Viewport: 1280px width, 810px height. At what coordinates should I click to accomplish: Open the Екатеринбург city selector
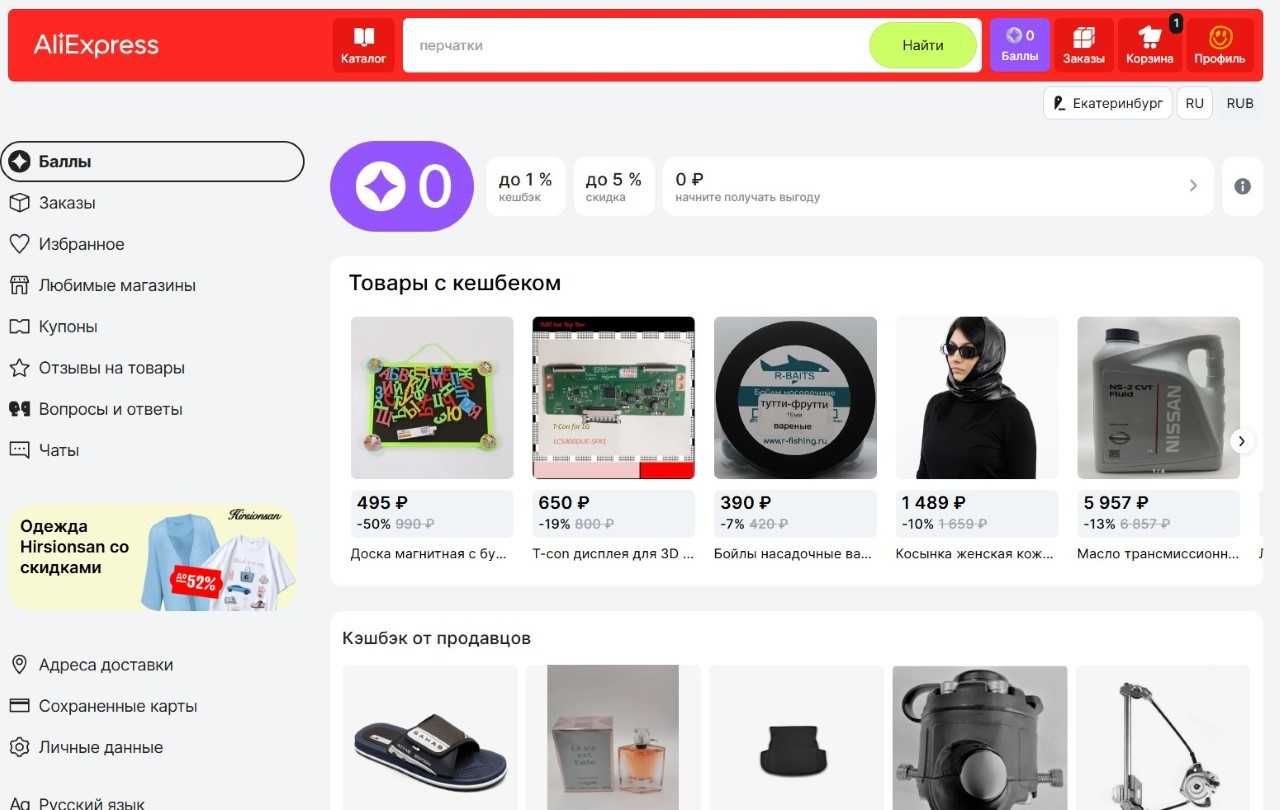pyautogui.click(x=1107, y=103)
